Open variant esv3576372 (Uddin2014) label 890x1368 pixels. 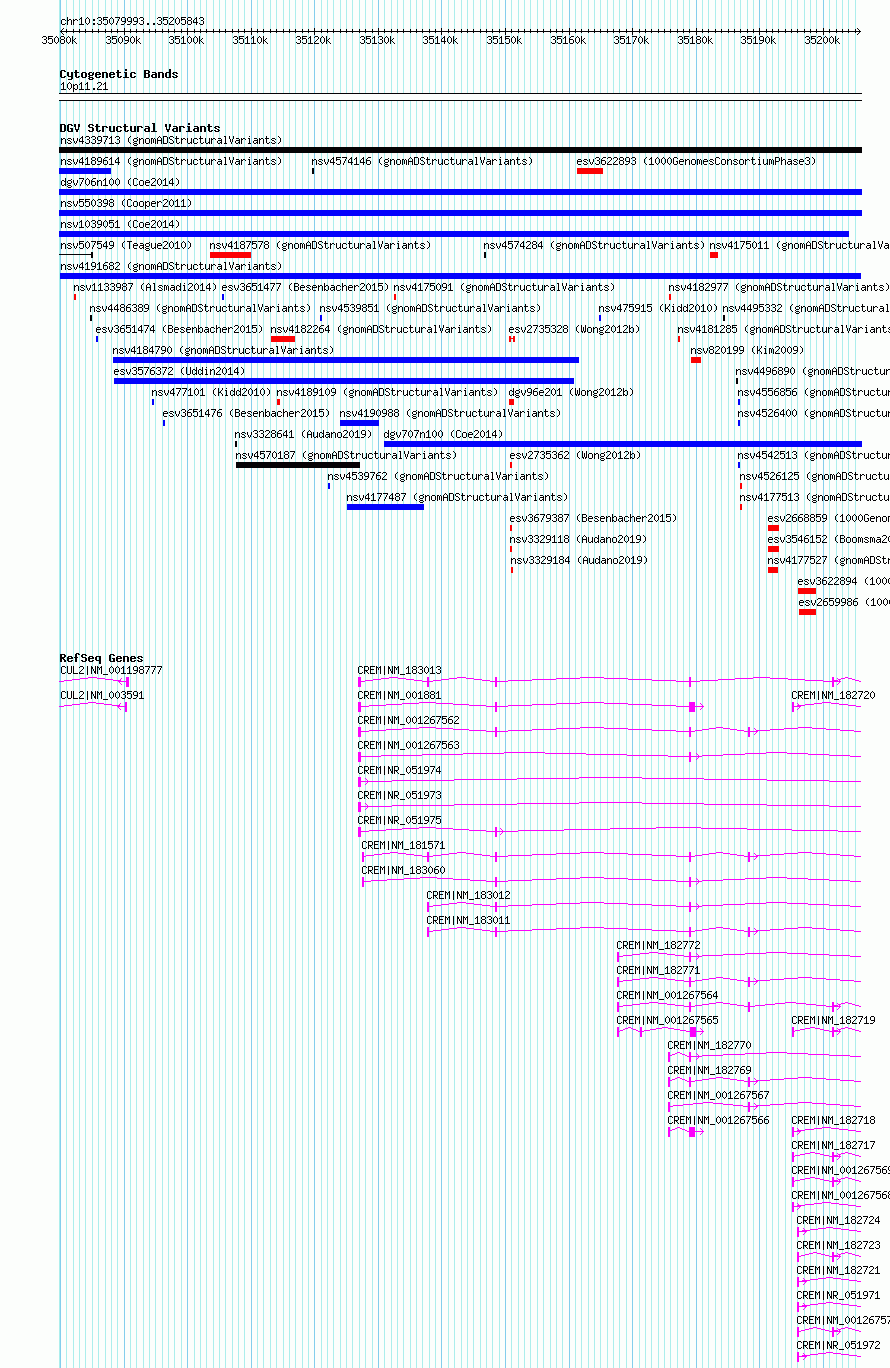point(179,371)
